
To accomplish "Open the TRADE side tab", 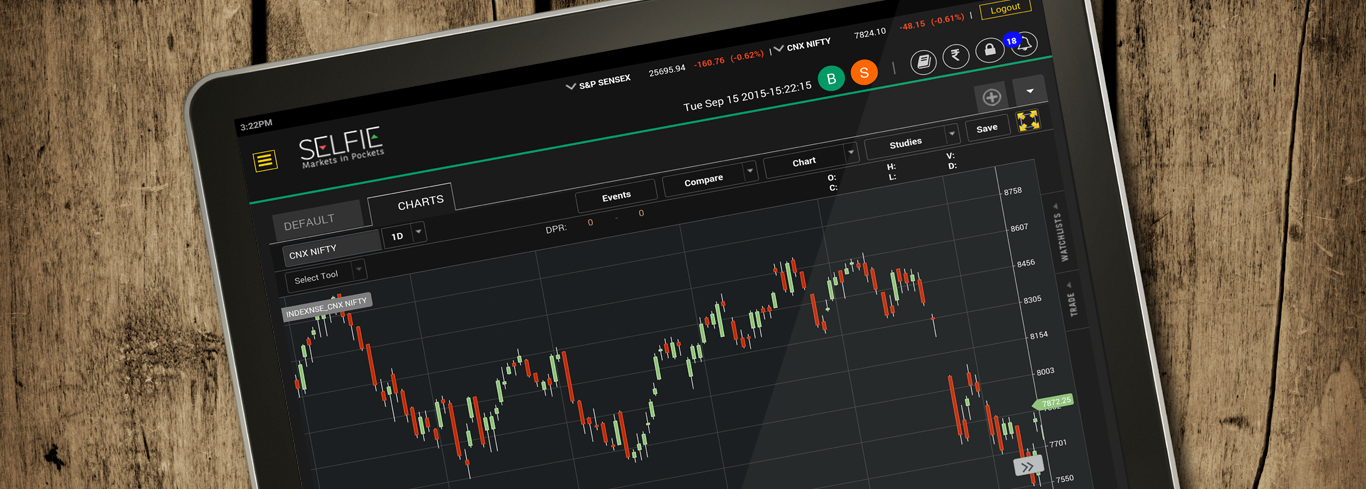I will (x=1075, y=300).
